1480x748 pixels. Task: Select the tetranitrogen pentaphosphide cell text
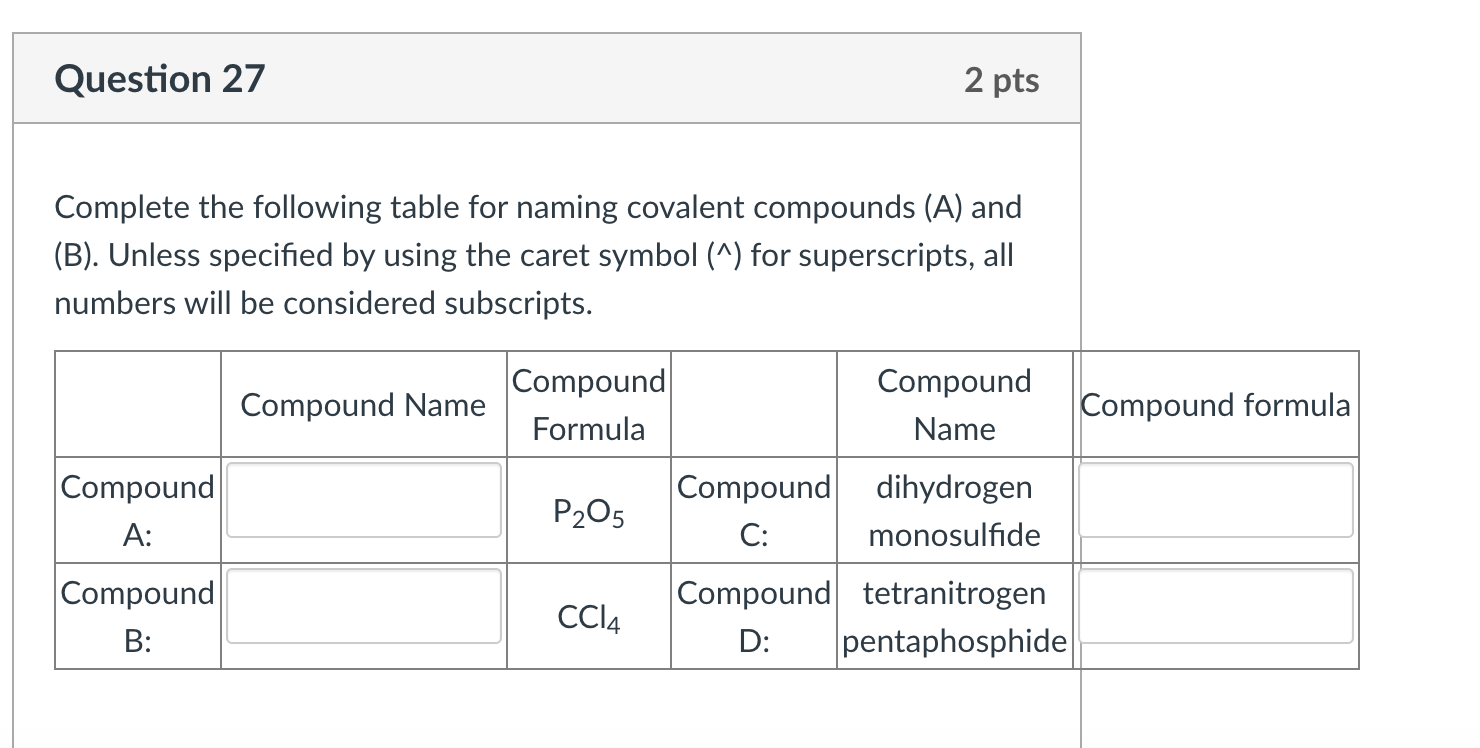[x=955, y=616]
